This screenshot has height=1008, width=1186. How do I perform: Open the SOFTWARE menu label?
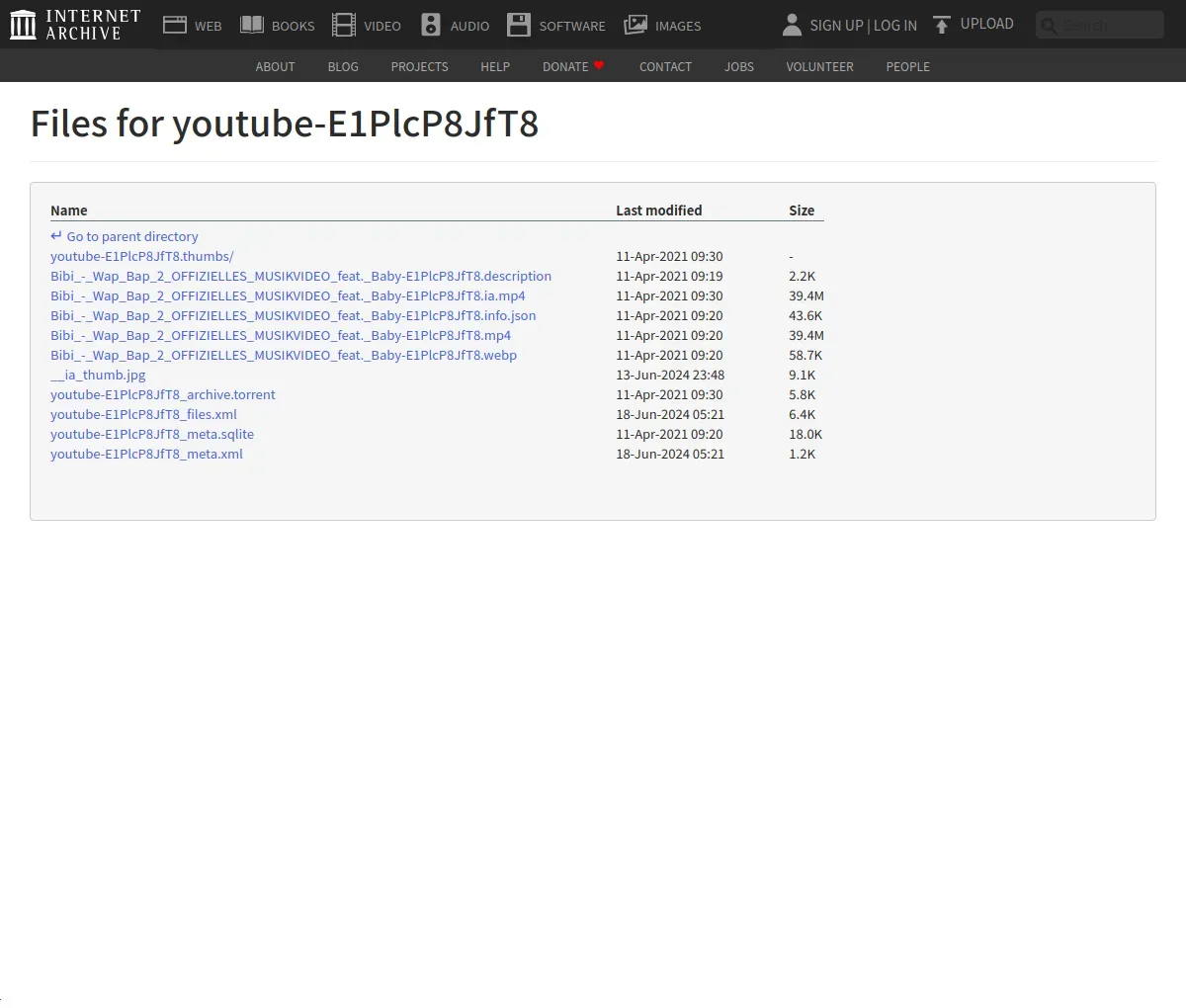pyautogui.click(x=572, y=26)
